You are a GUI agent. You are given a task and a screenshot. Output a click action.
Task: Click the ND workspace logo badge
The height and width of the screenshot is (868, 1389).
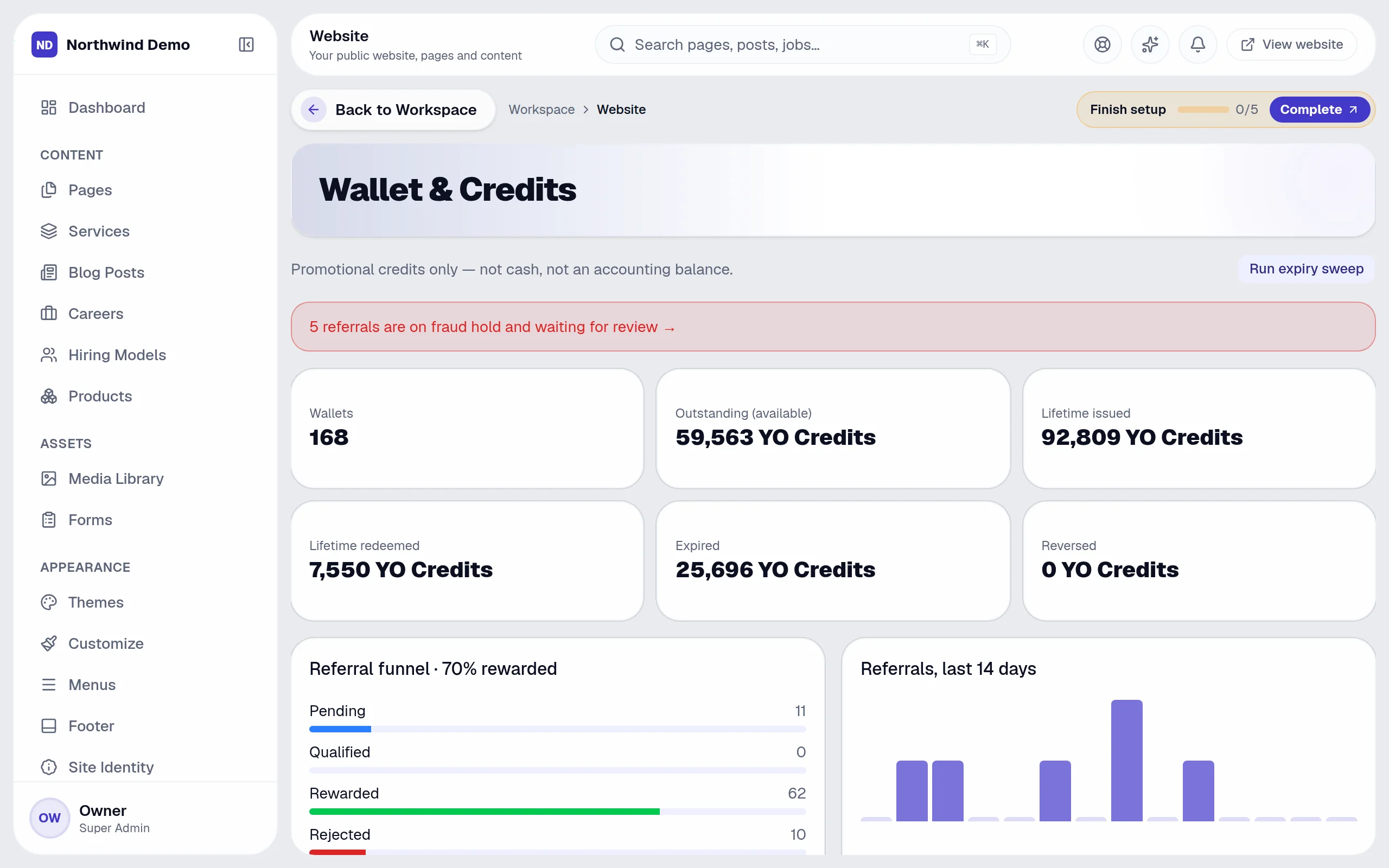(44, 44)
